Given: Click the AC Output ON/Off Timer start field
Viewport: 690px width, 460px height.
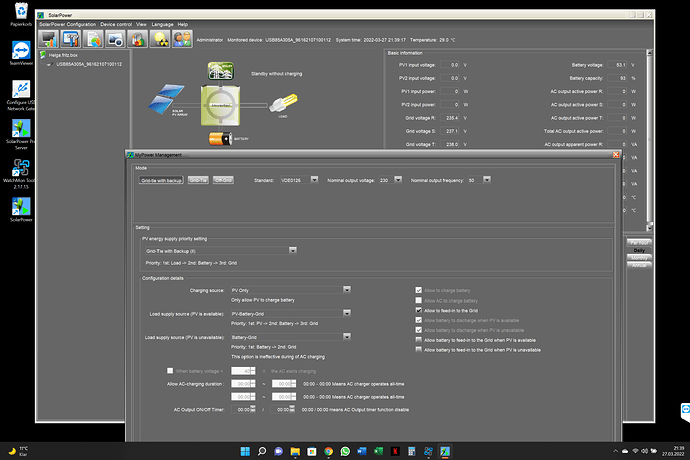Looking at the screenshot, I should (x=243, y=409).
